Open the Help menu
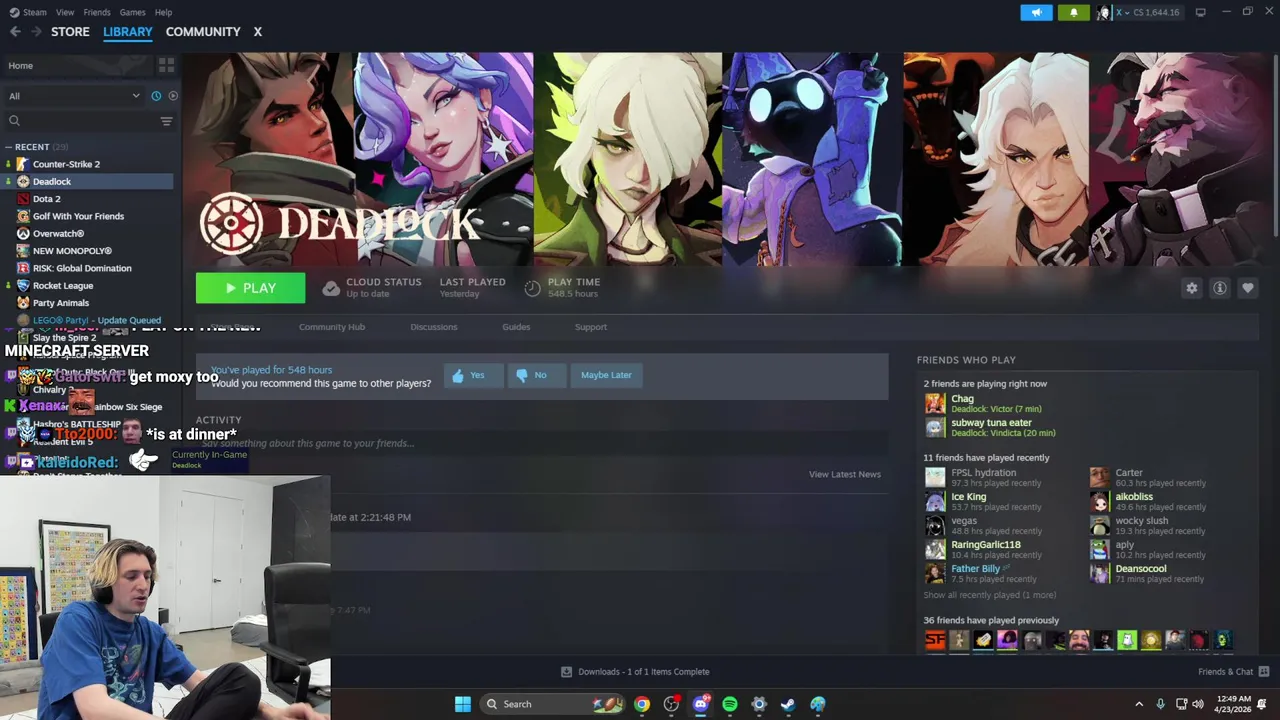Image resolution: width=1280 pixels, height=720 pixels. pyautogui.click(x=163, y=12)
